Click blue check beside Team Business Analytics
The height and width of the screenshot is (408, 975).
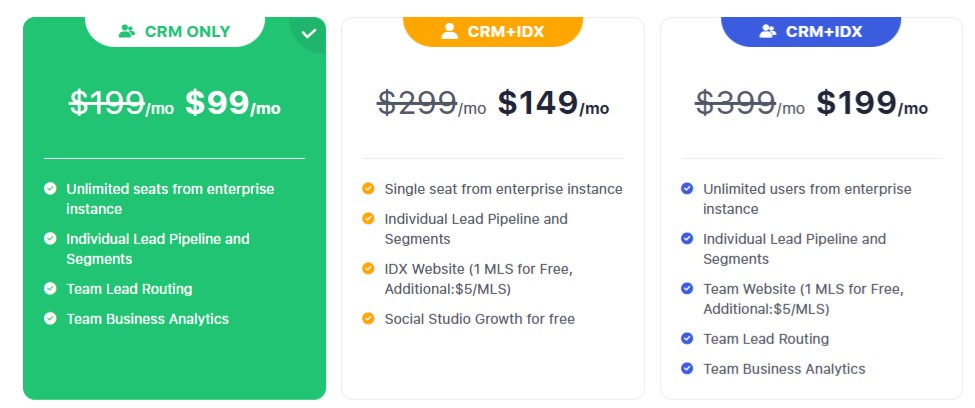[x=687, y=369]
